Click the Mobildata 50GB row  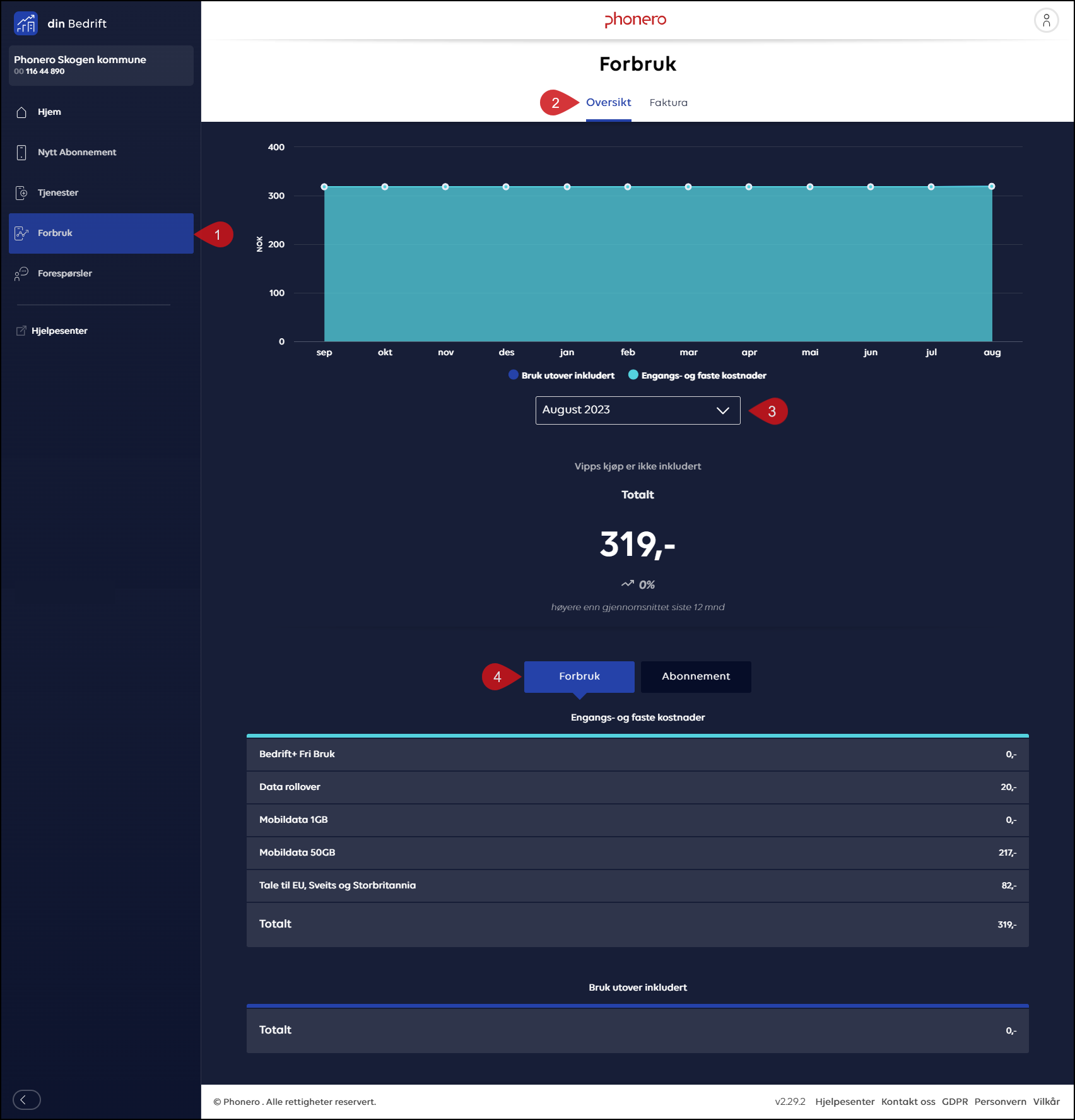[x=638, y=853]
